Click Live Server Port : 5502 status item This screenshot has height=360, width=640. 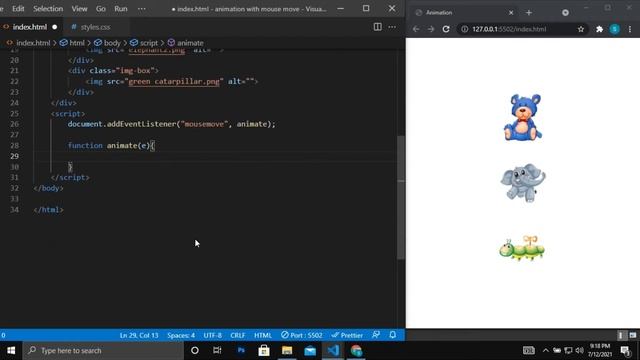302,336
